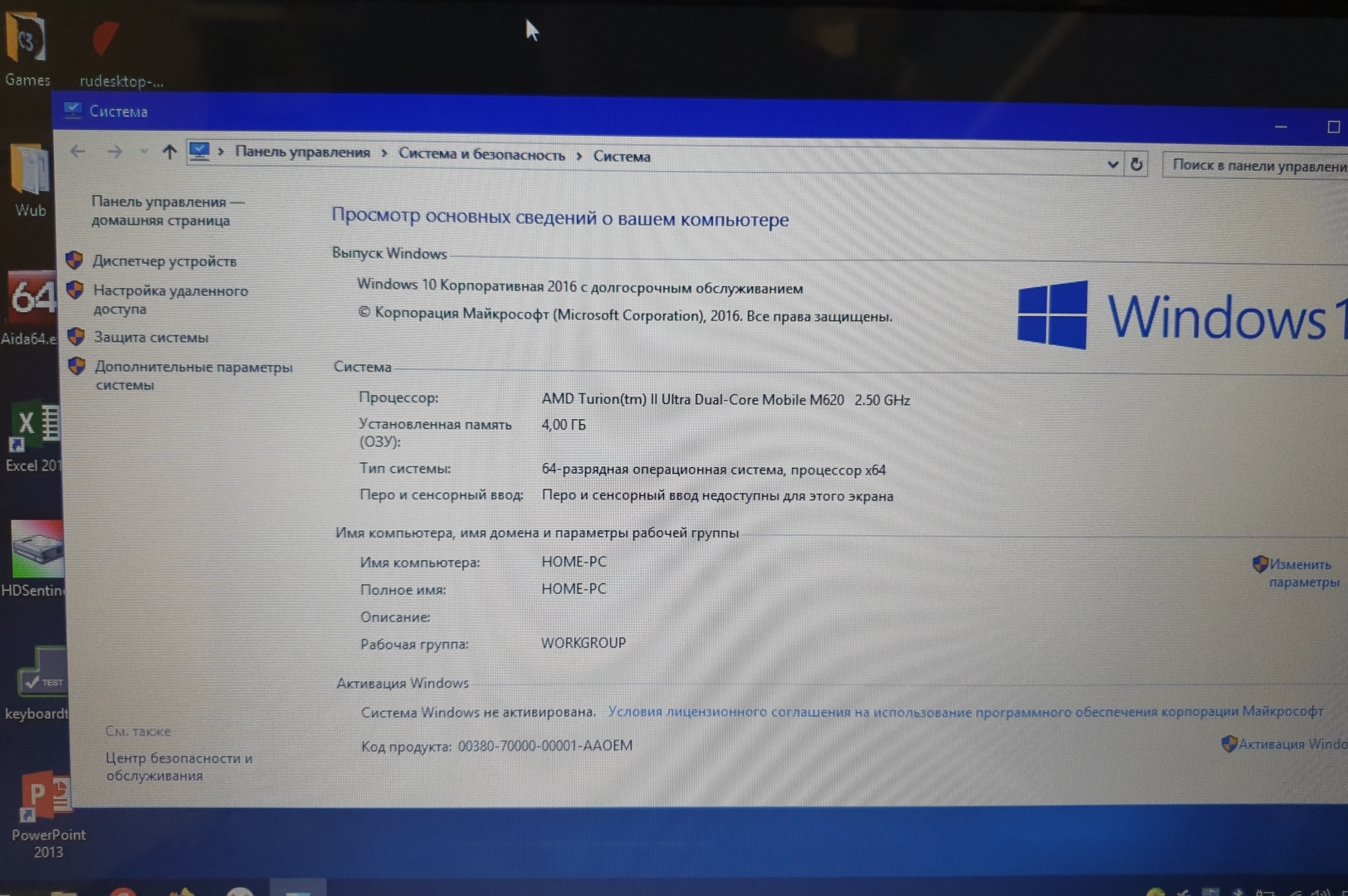Click the computer icon in the address bar
The width and height of the screenshot is (1348, 896).
[199, 151]
